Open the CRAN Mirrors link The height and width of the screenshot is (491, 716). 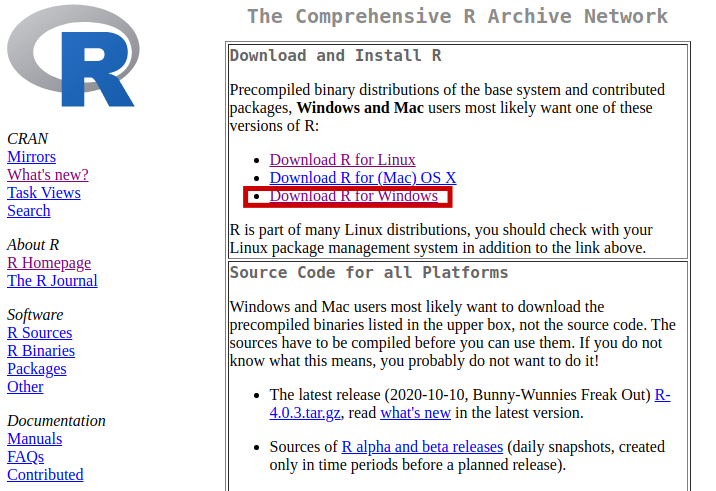tap(31, 157)
